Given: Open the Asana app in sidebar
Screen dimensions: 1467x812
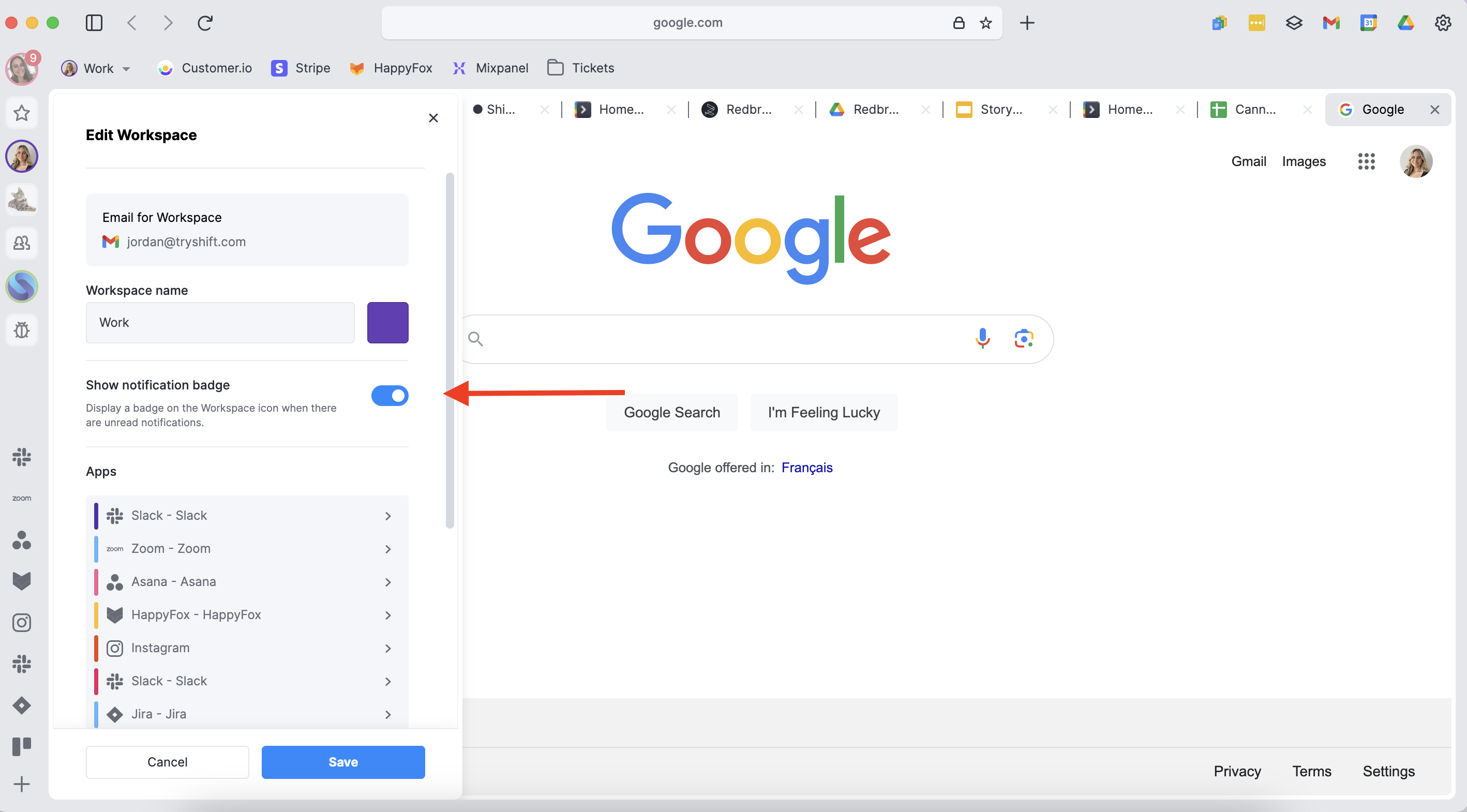Looking at the screenshot, I should [22, 540].
